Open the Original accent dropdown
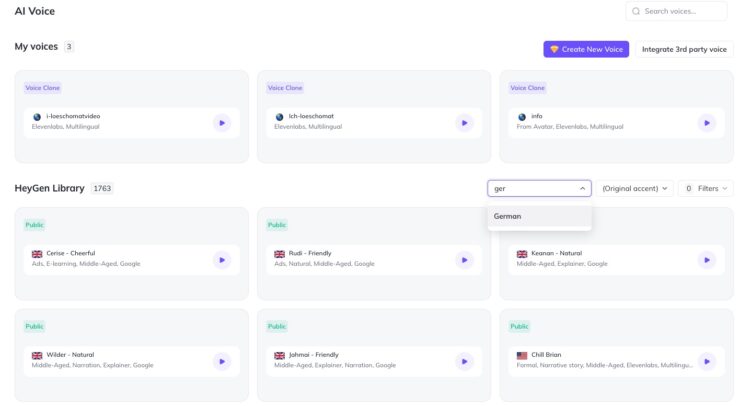 tap(636, 188)
